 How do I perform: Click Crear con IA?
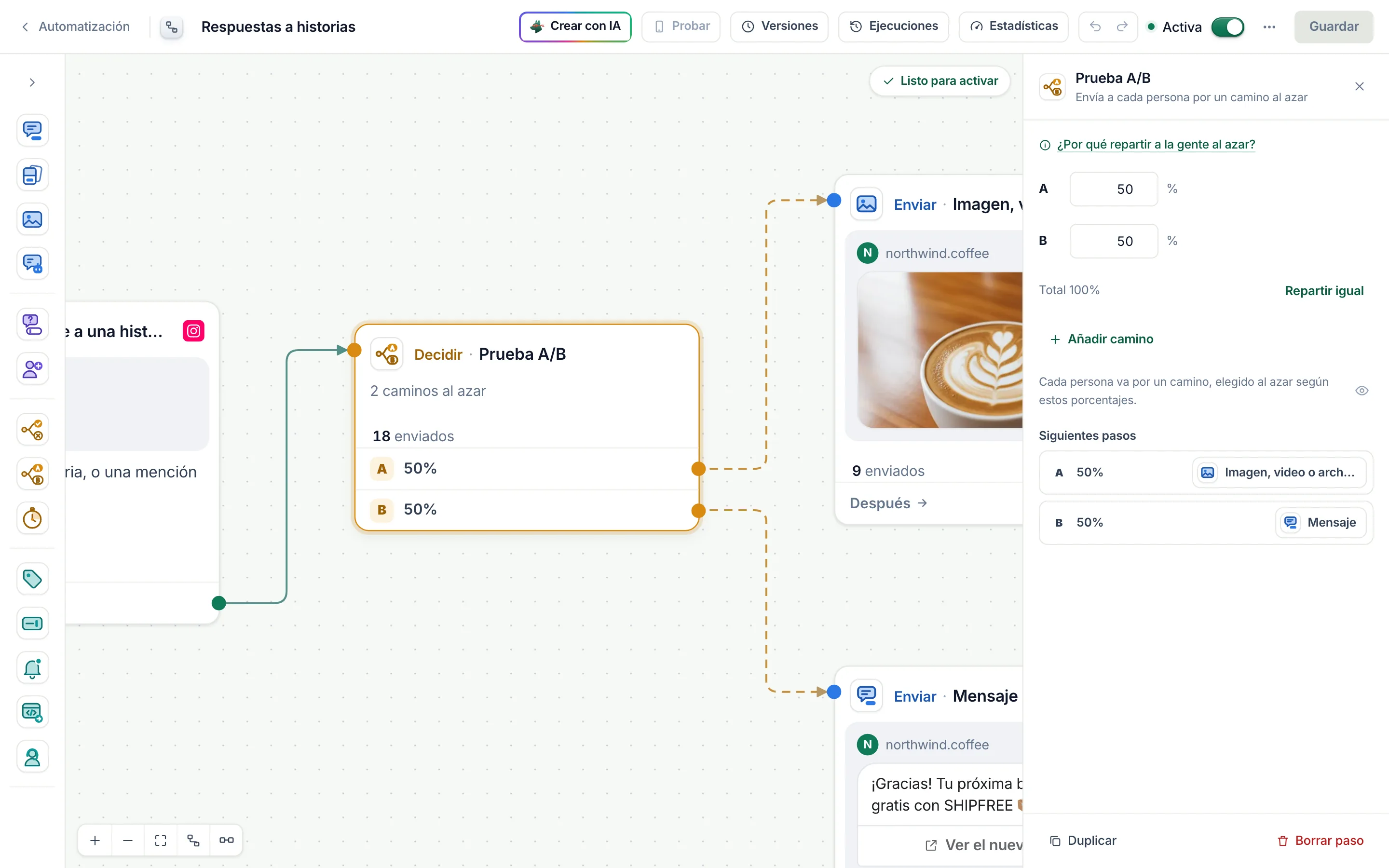click(575, 27)
